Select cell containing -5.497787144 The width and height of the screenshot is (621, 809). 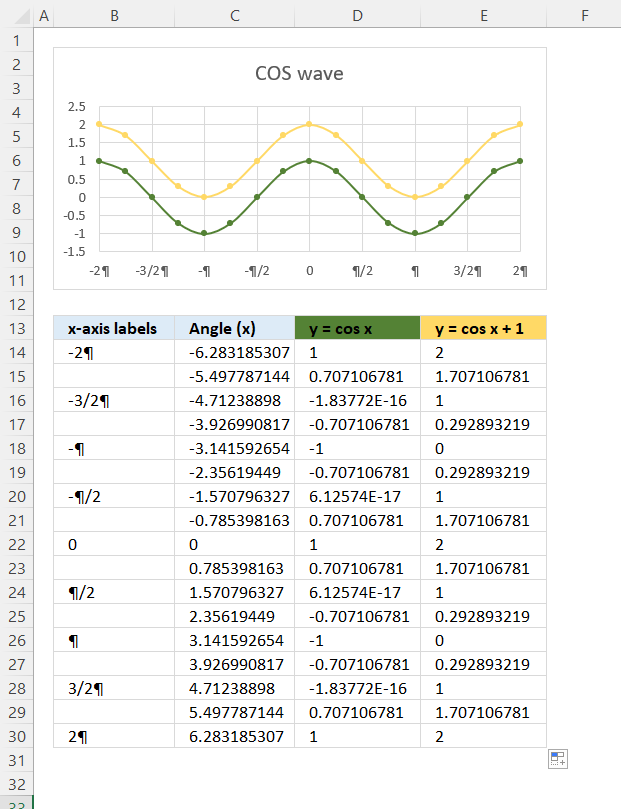235,376
